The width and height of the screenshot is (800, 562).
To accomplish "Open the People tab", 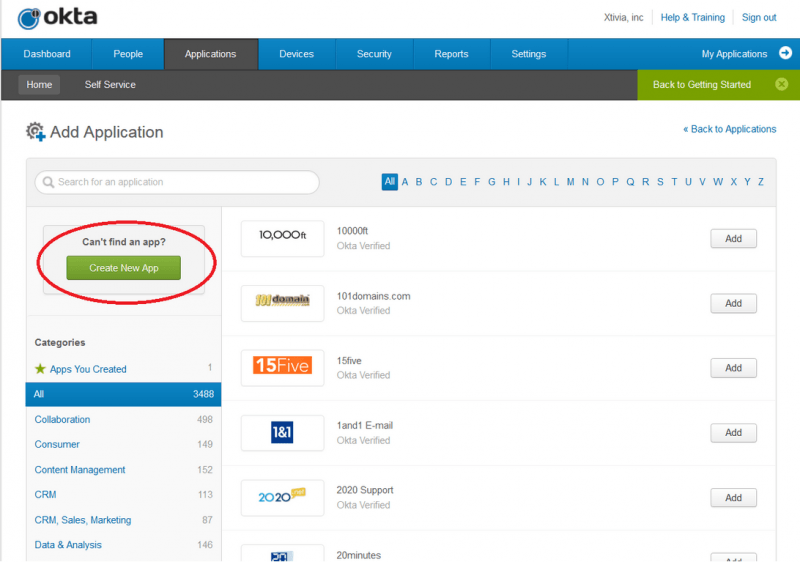I will [128, 54].
